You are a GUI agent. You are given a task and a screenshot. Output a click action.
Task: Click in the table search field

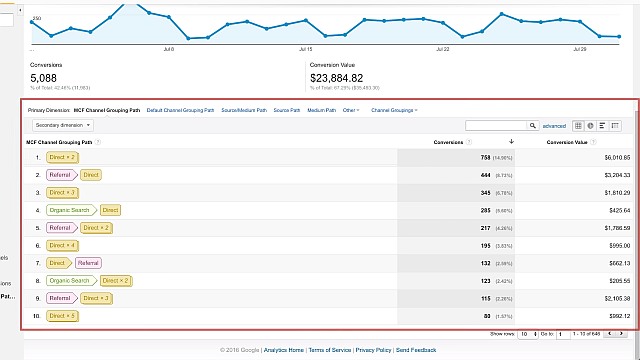(496, 126)
